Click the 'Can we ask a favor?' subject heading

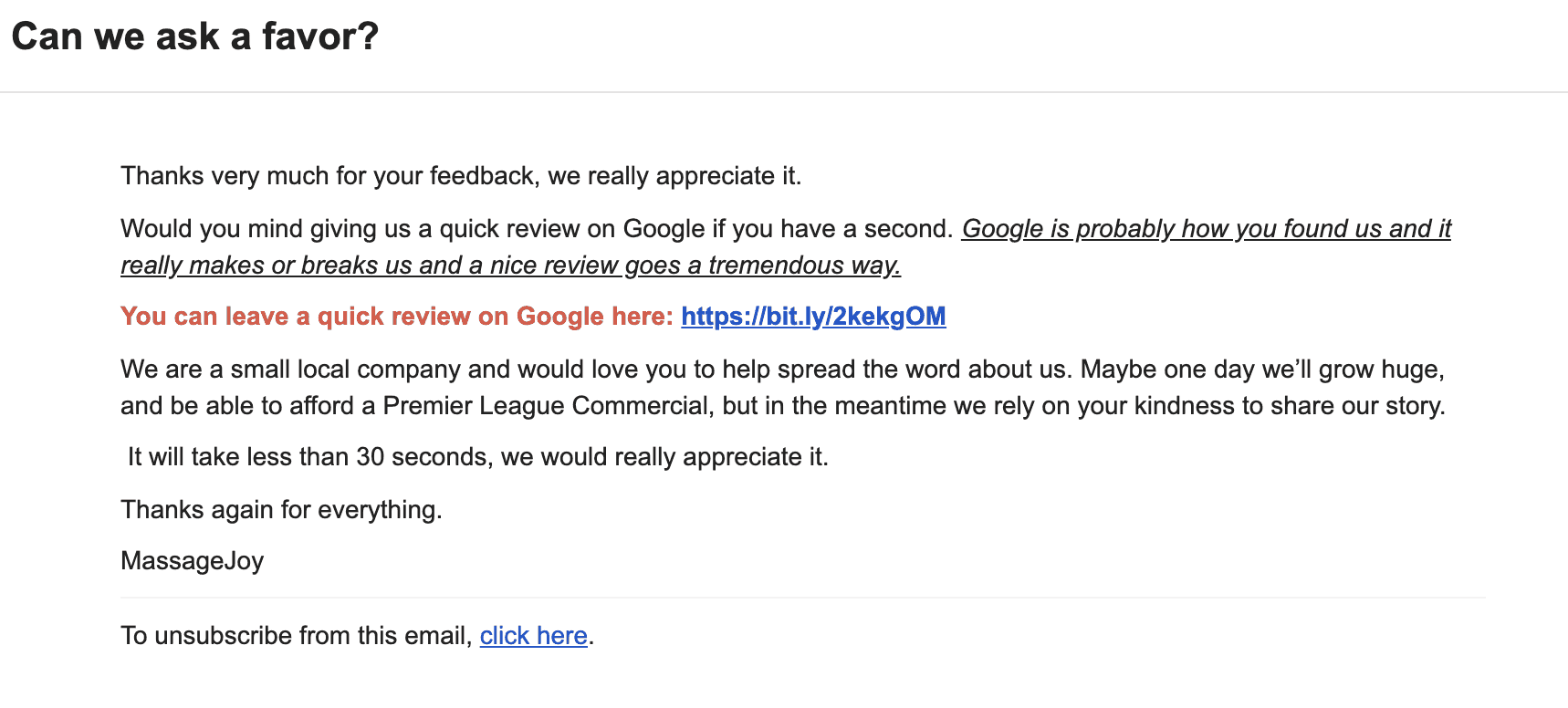(x=194, y=36)
